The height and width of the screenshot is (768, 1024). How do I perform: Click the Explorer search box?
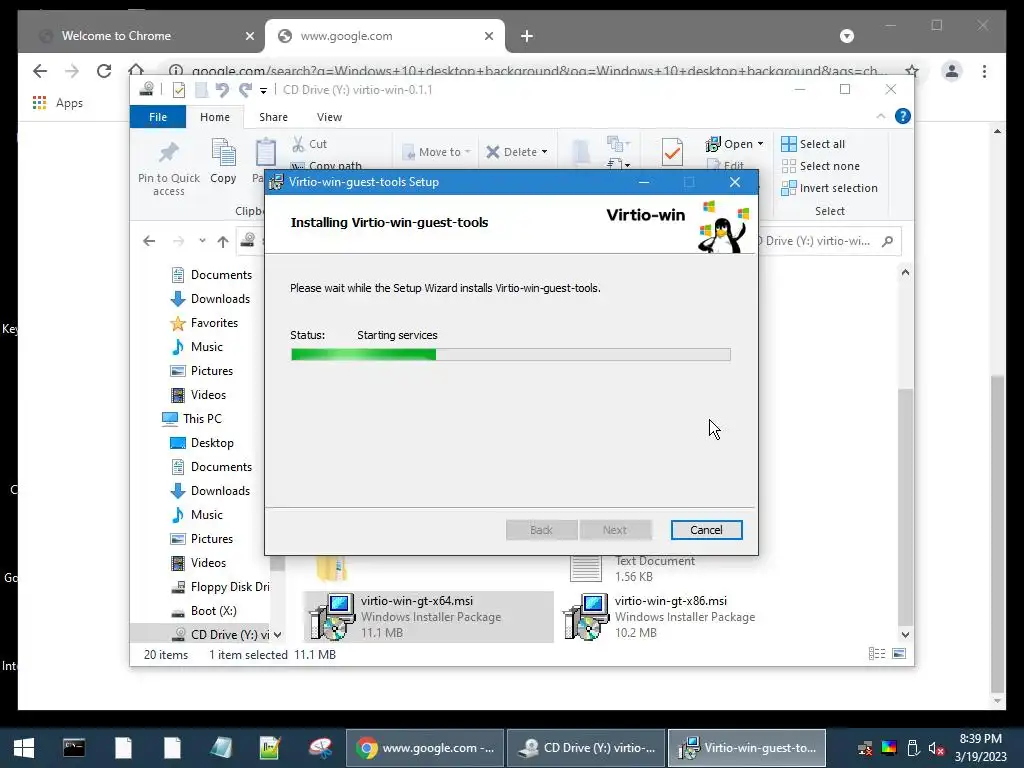(x=828, y=241)
